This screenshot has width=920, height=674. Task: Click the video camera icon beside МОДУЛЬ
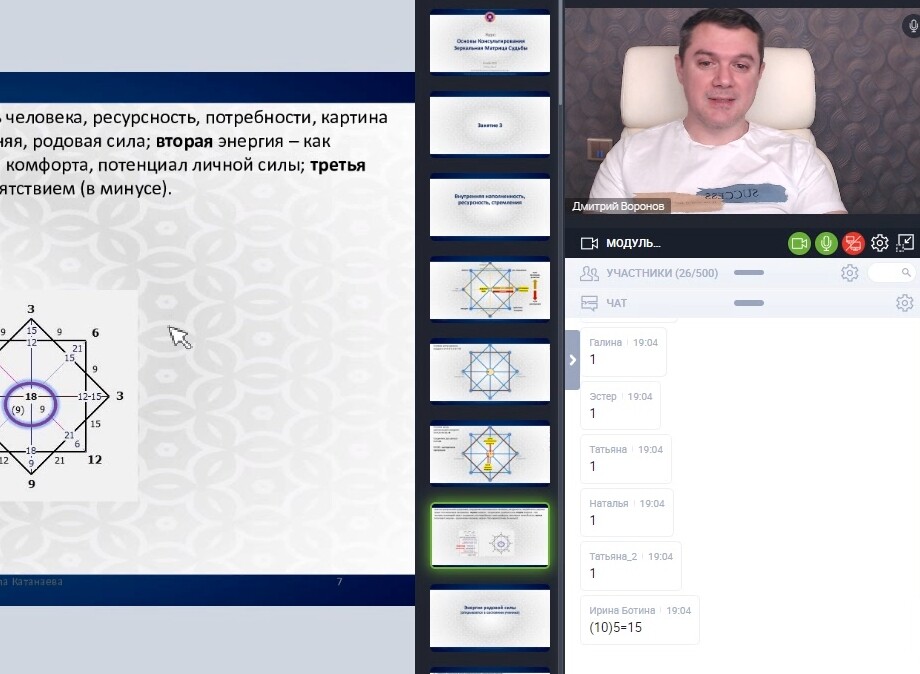pyautogui.click(x=589, y=243)
